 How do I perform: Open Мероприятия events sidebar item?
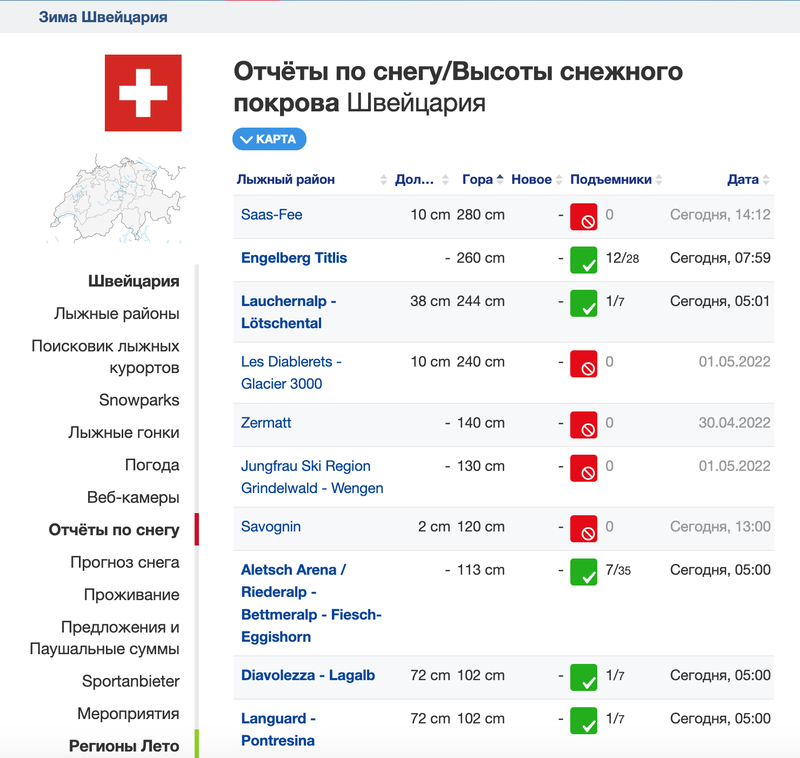tap(128, 713)
